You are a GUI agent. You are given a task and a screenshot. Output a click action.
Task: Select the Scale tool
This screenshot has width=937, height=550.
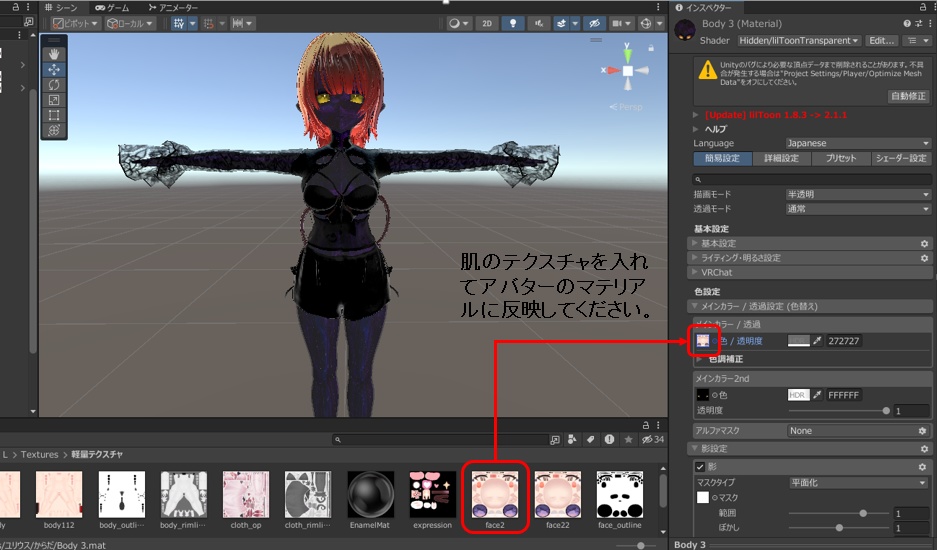[x=54, y=100]
